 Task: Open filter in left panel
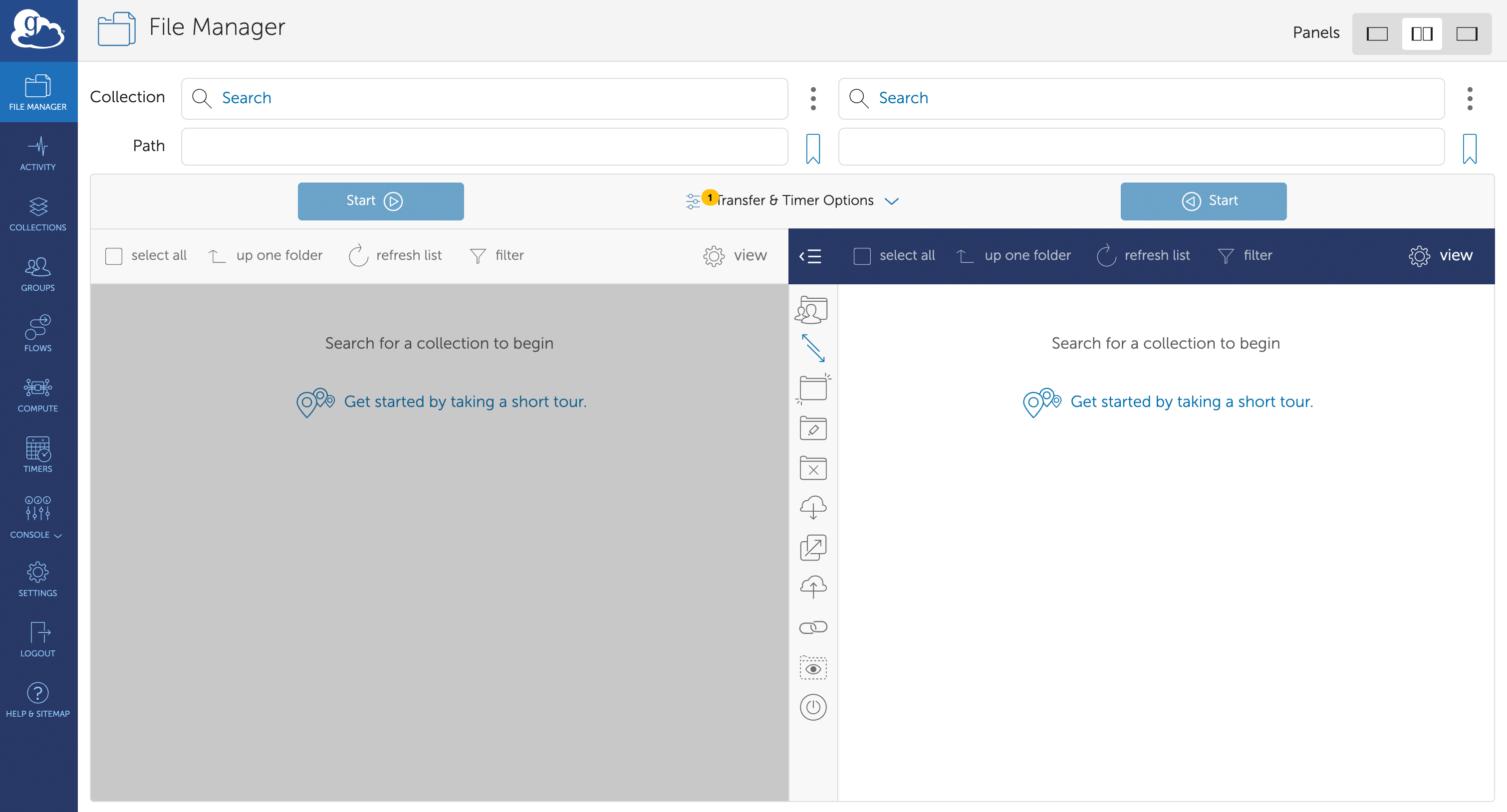(x=497, y=256)
